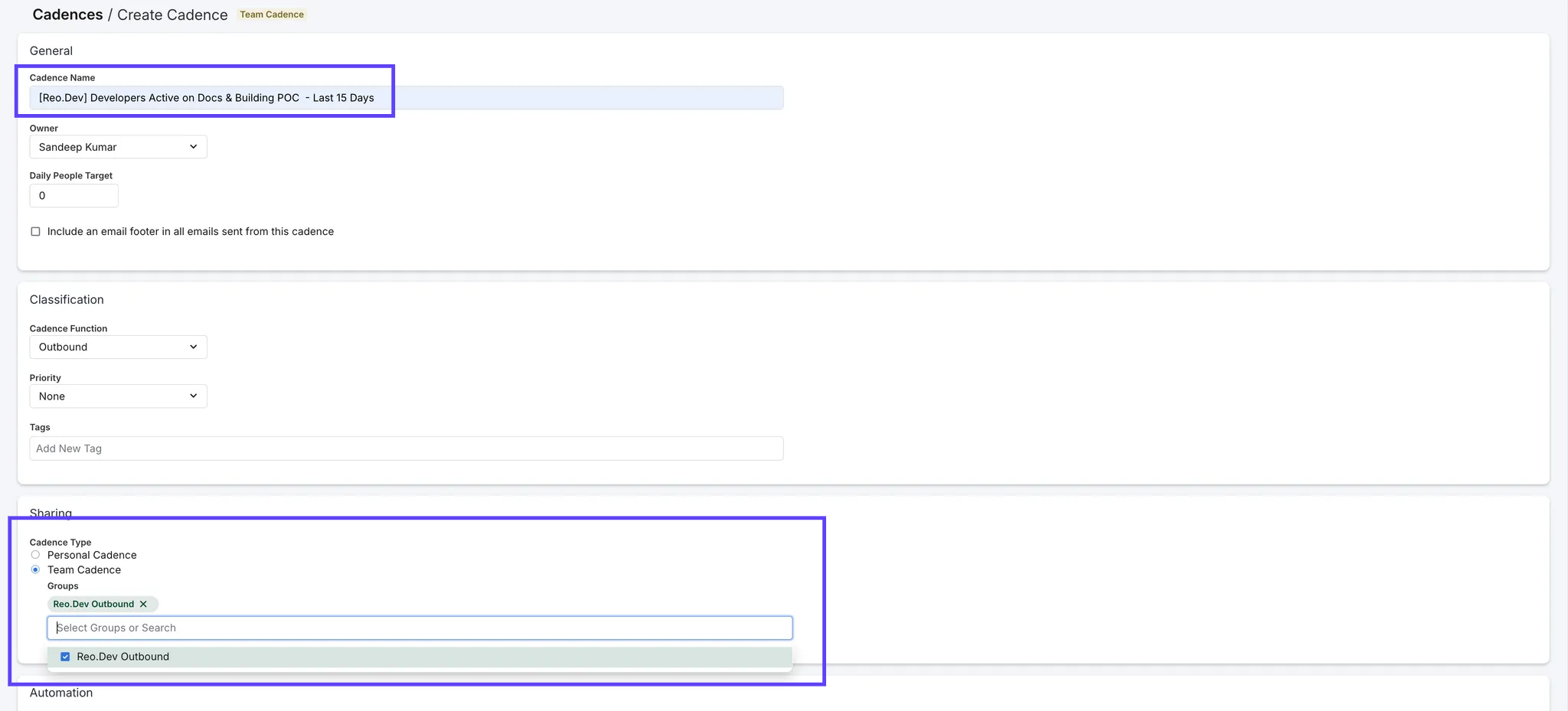Screen dimensions: 1568x711
Task: Open the Priority dropdown
Action: (118, 396)
